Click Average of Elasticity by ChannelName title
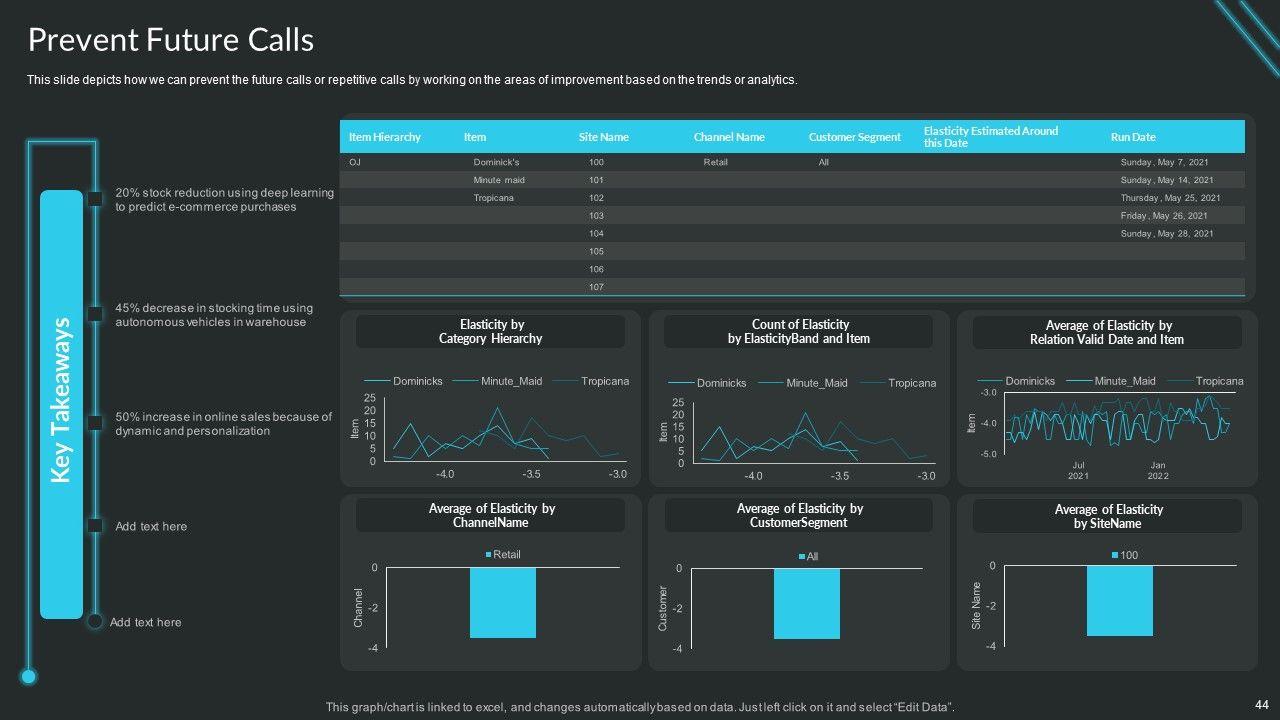 tap(491, 515)
